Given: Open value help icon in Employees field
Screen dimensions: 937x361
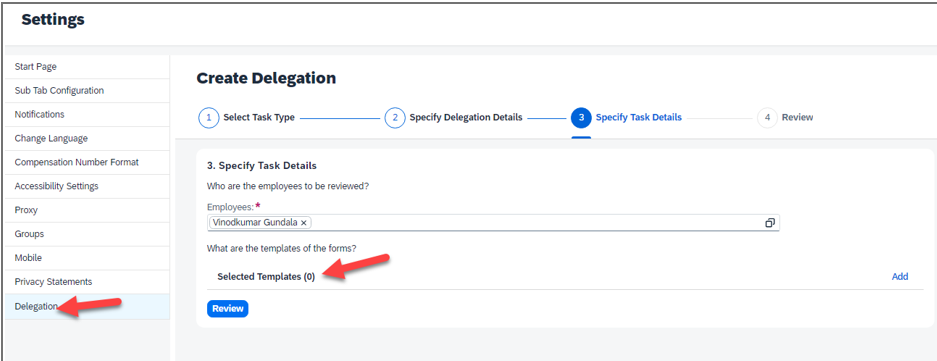Looking at the screenshot, I should coord(770,223).
